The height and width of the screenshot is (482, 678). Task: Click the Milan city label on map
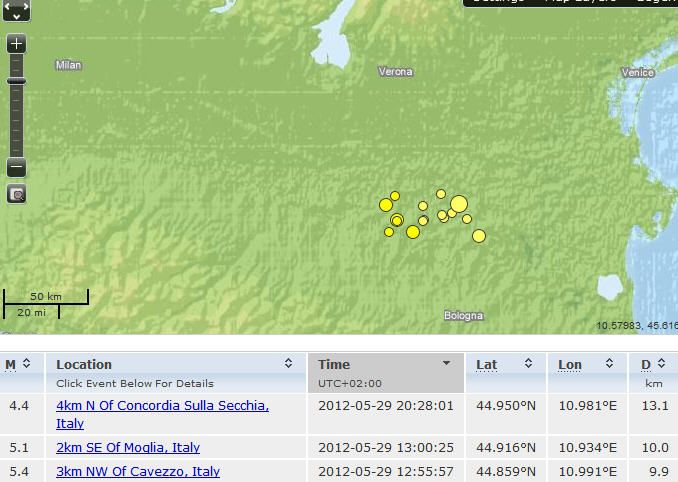[68, 65]
